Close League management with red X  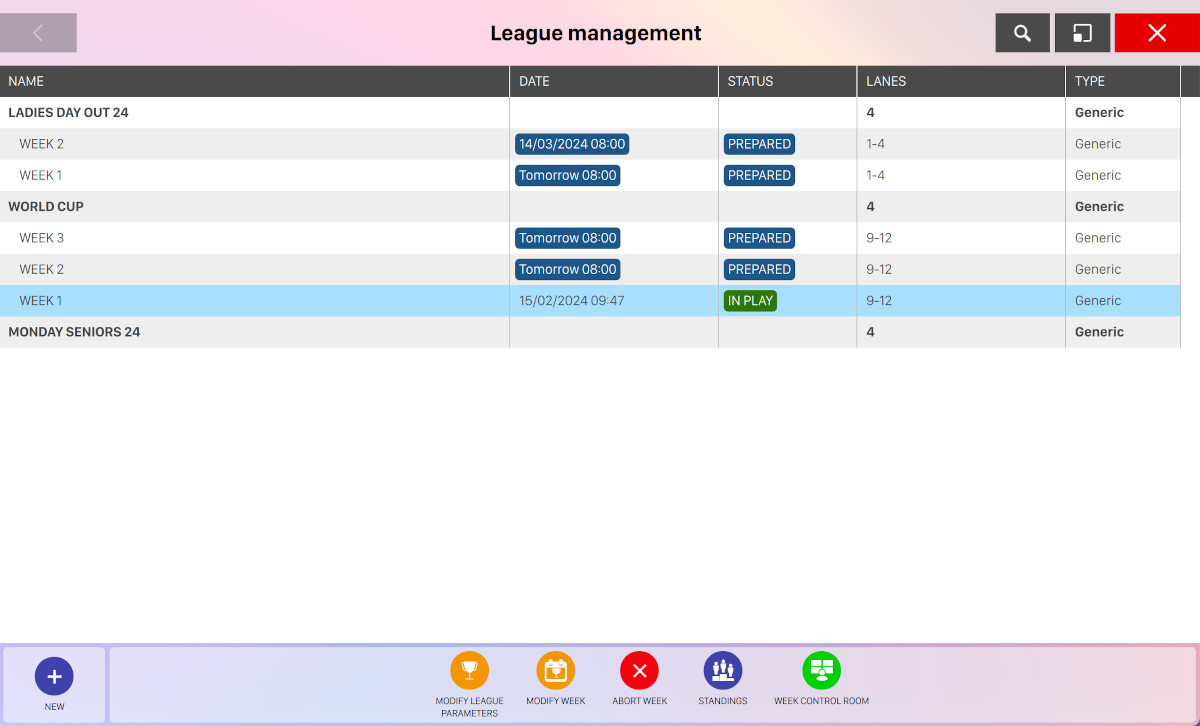pos(1156,33)
